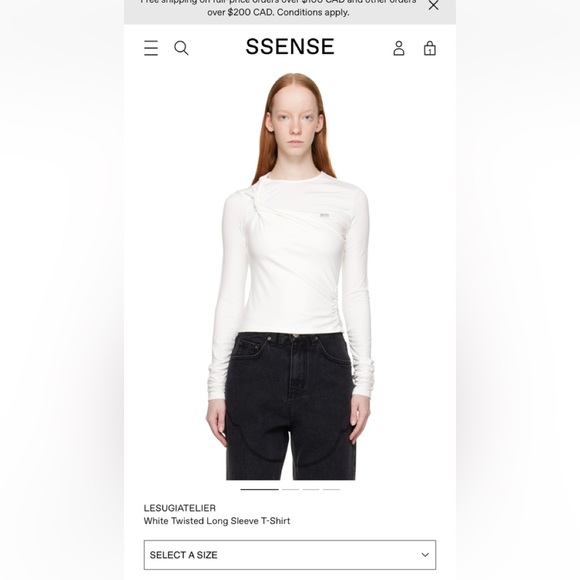Select the first image carousel indicator
This screenshot has height=580, width=580.
(x=259, y=489)
